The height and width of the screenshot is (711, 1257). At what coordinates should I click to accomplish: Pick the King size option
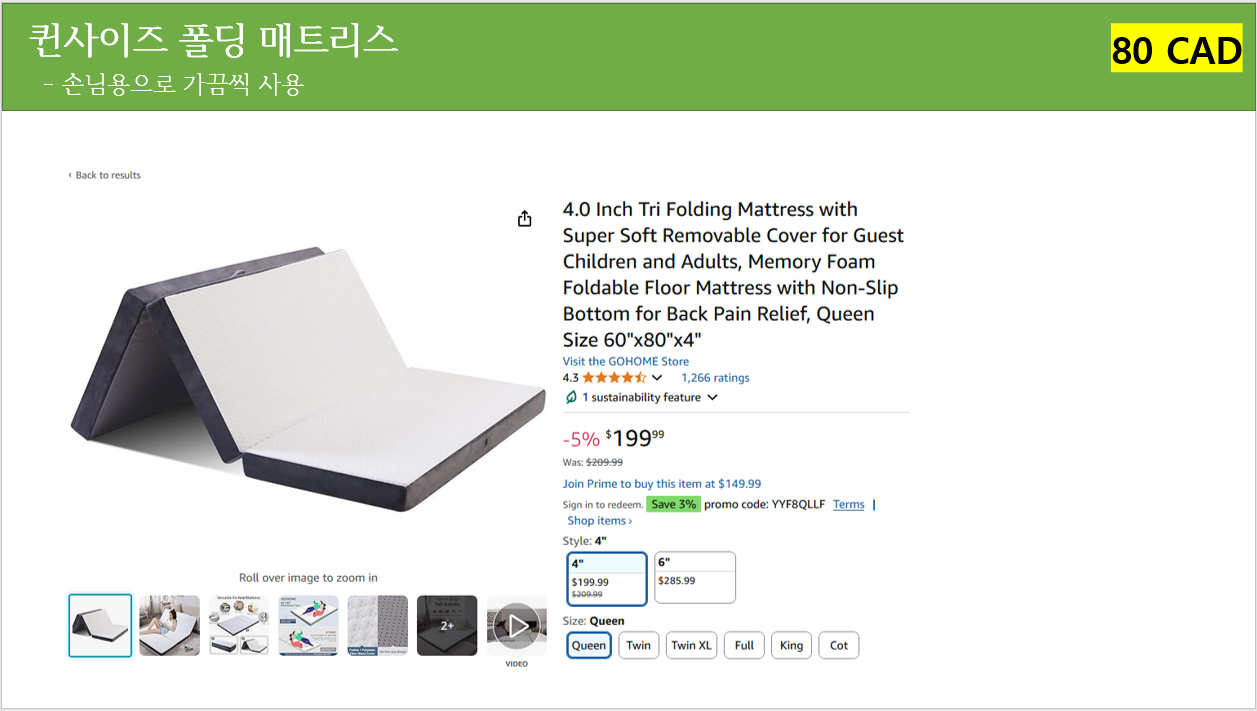(x=791, y=645)
